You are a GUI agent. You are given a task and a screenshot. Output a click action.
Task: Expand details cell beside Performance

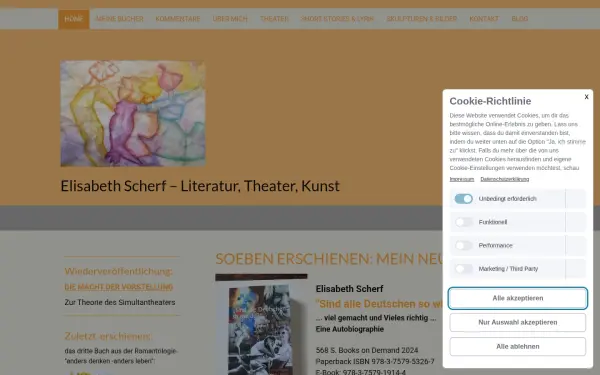pos(576,246)
